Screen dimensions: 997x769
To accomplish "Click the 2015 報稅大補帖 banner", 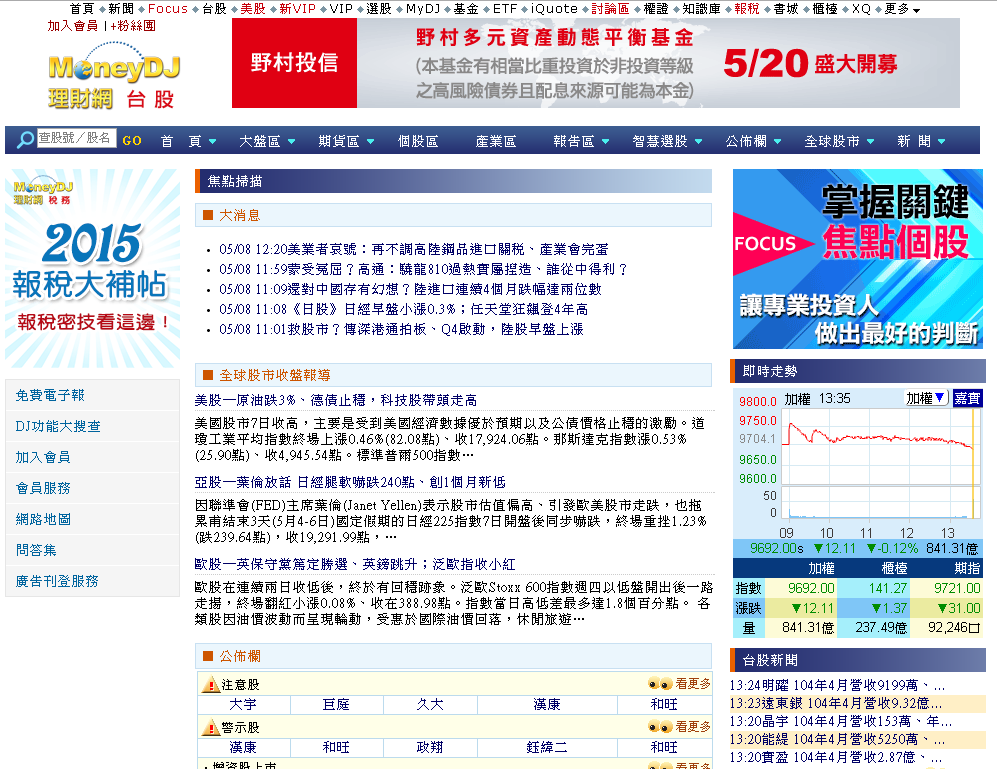I will click(x=91, y=270).
